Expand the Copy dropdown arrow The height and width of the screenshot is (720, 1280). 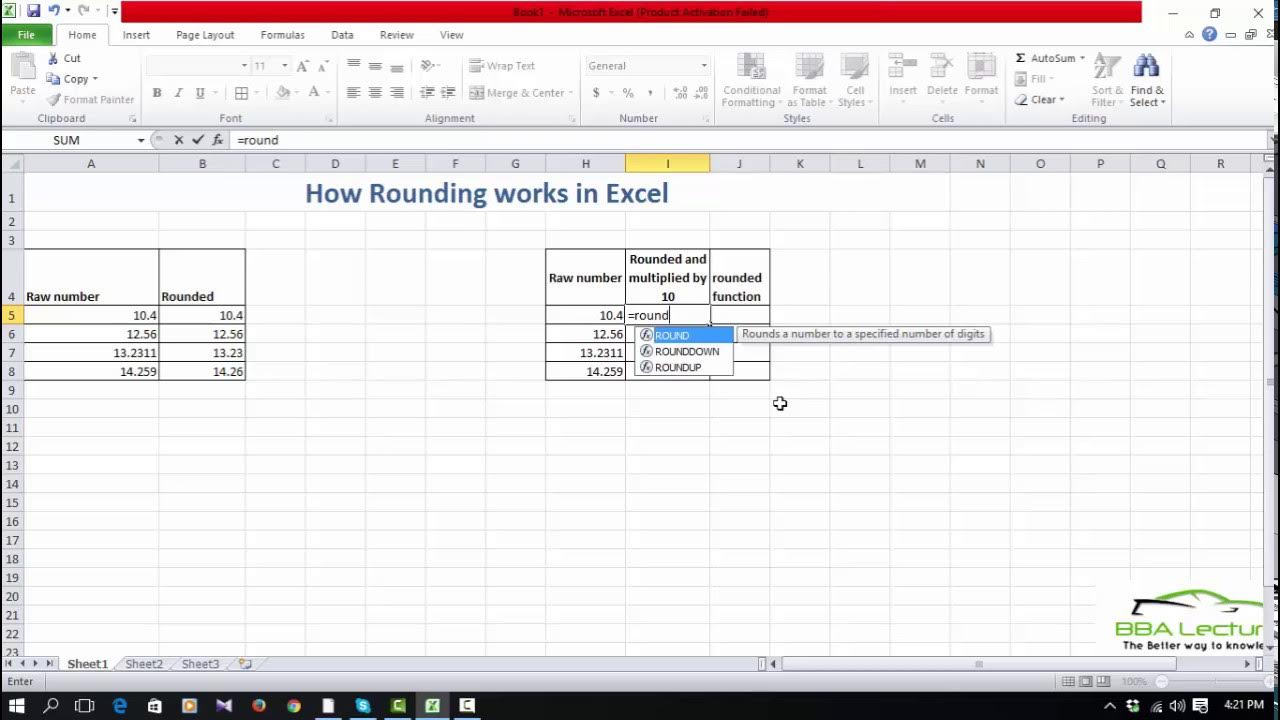[x=95, y=79]
